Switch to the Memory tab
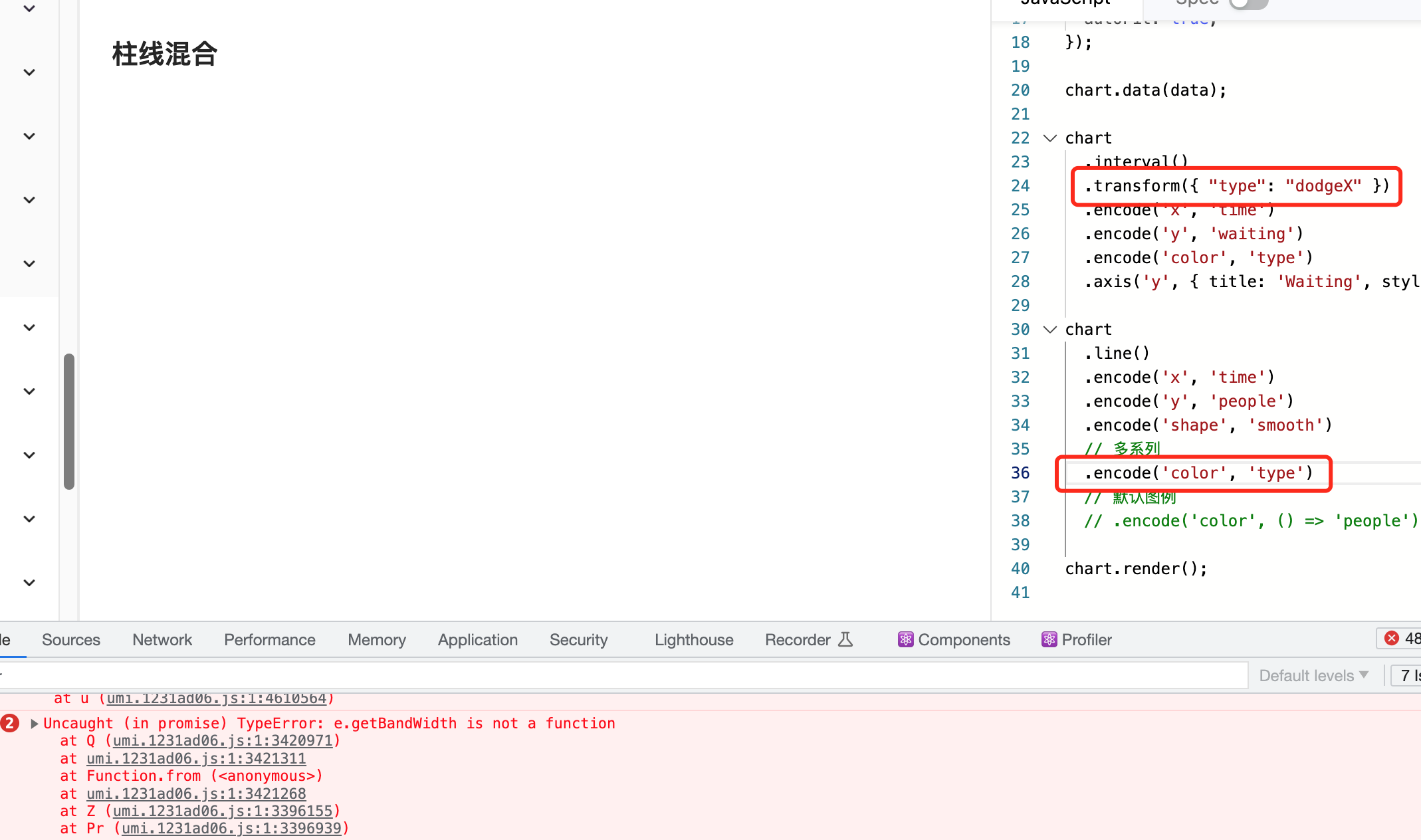Screen dimensions: 1421x840 tap(376, 639)
